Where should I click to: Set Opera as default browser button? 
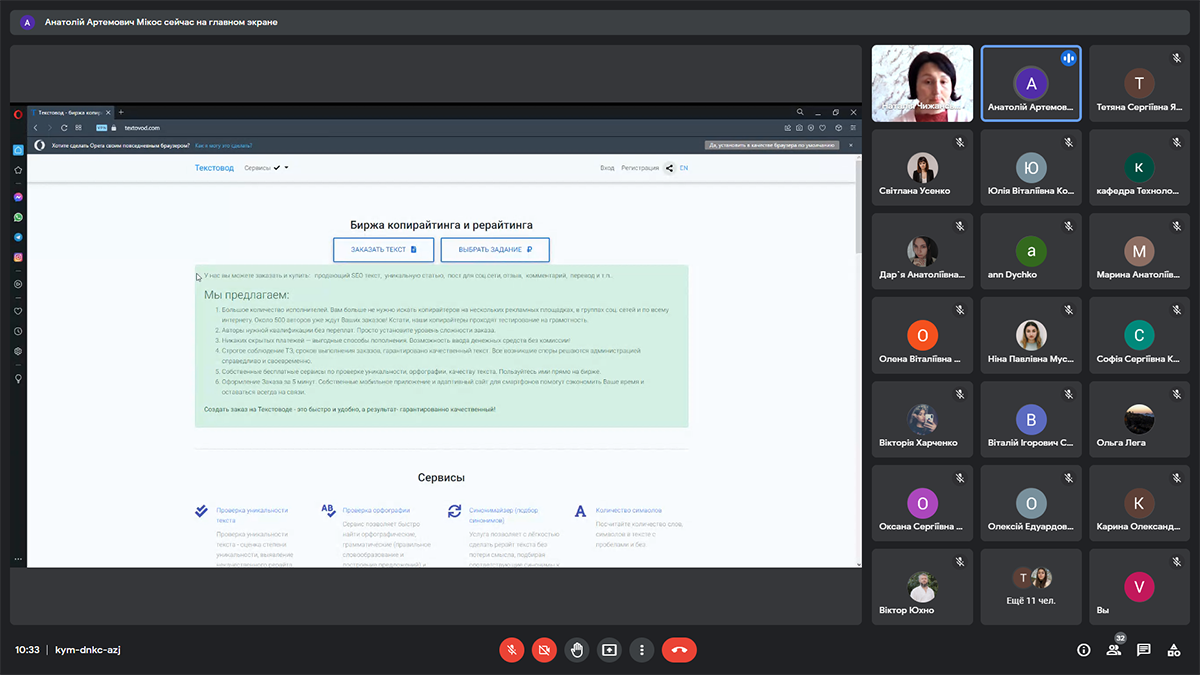click(x=772, y=145)
